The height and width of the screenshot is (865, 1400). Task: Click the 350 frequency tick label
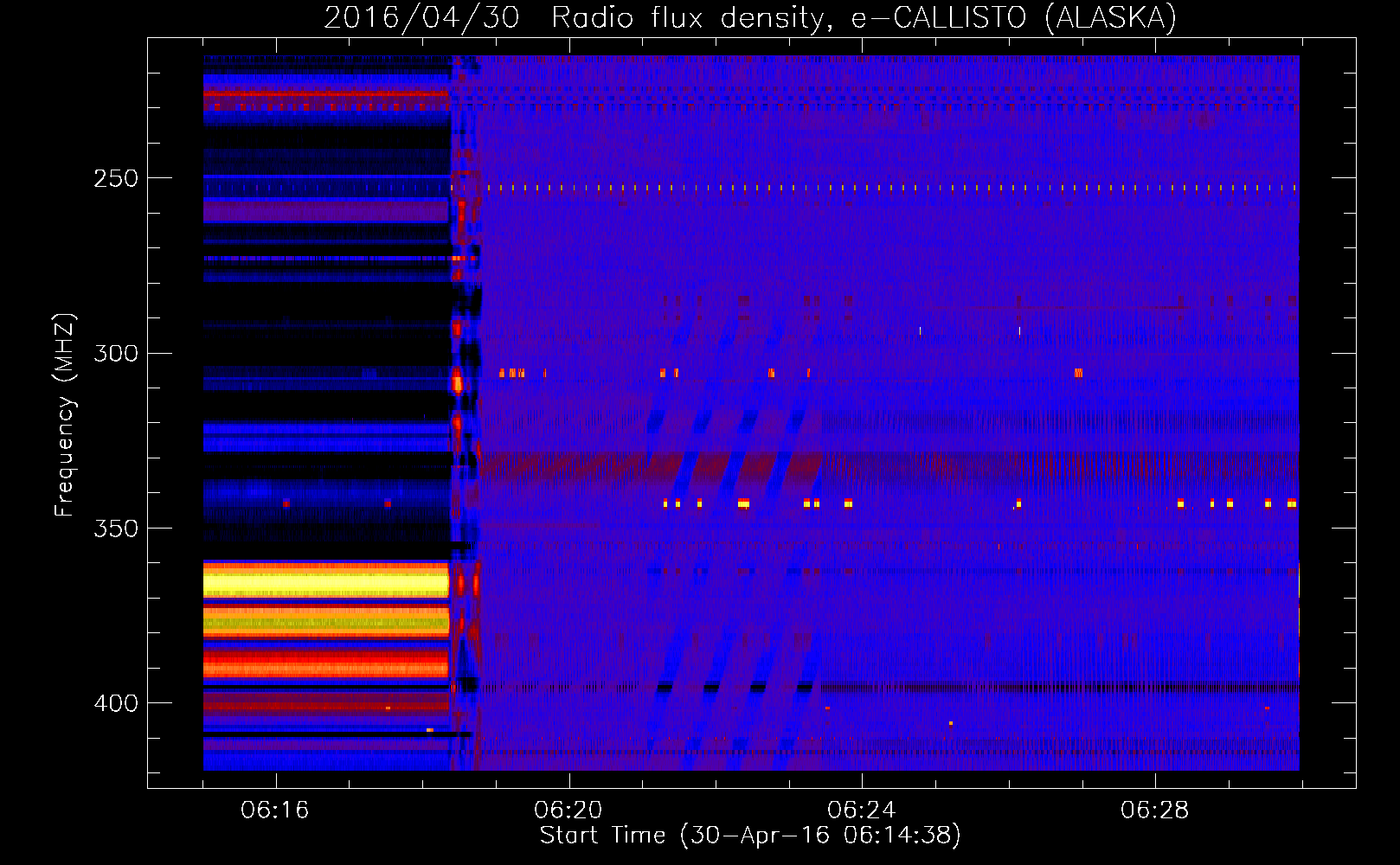pyautogui.click(x=116, y=528)
